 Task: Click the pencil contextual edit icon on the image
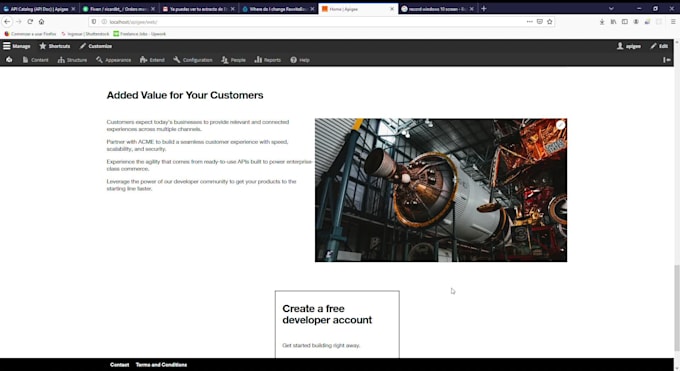[x=560, y=125]
